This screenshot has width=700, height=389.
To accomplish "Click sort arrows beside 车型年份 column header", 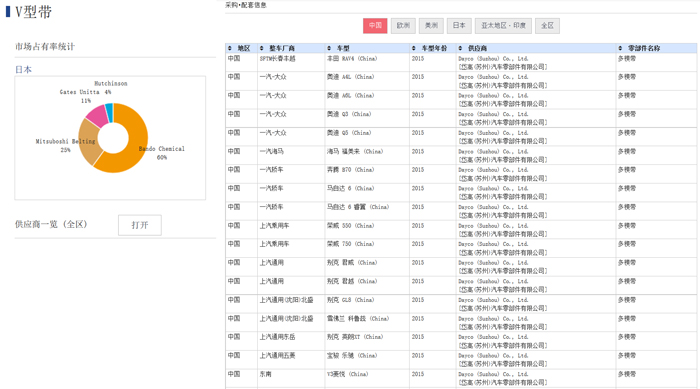I will pos(414,48).
